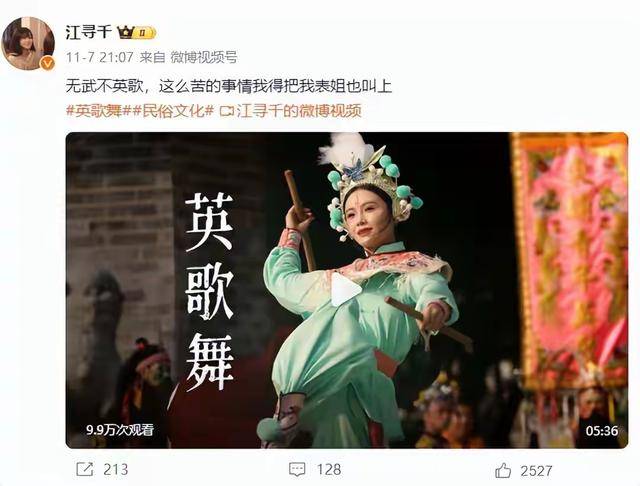Open comments via speech bubble icon

click(297, 470)
